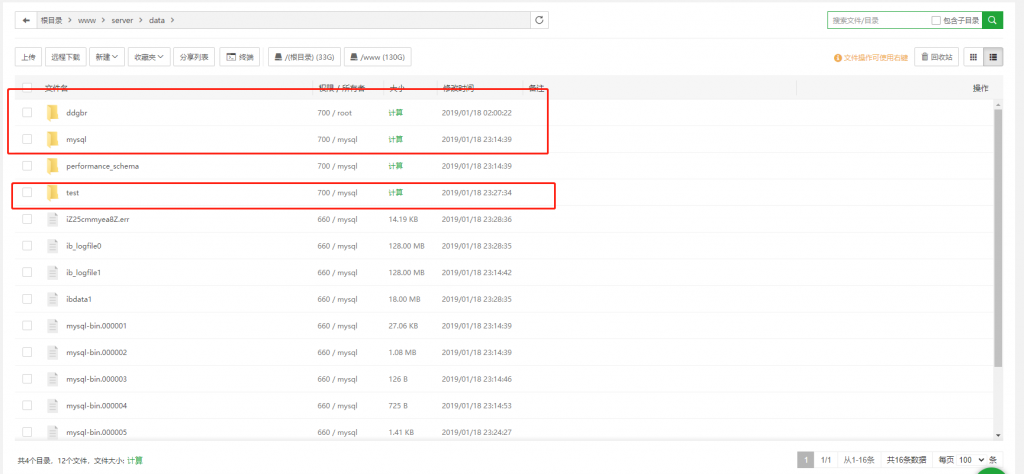Screen dimensions: 1024x474
Task: Open the 回收站 recycle bin
Action: 937,57
